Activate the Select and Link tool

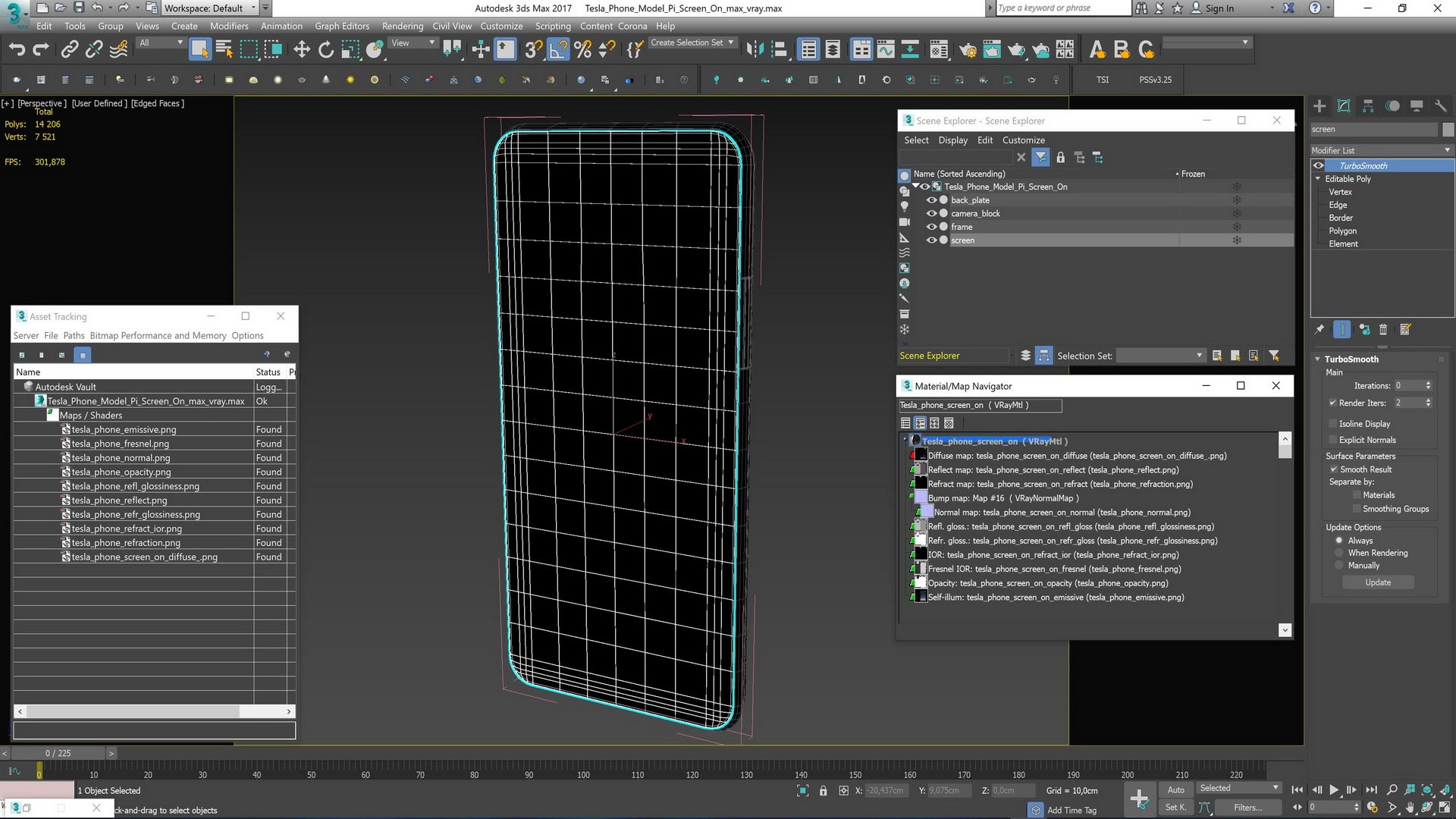70,50
